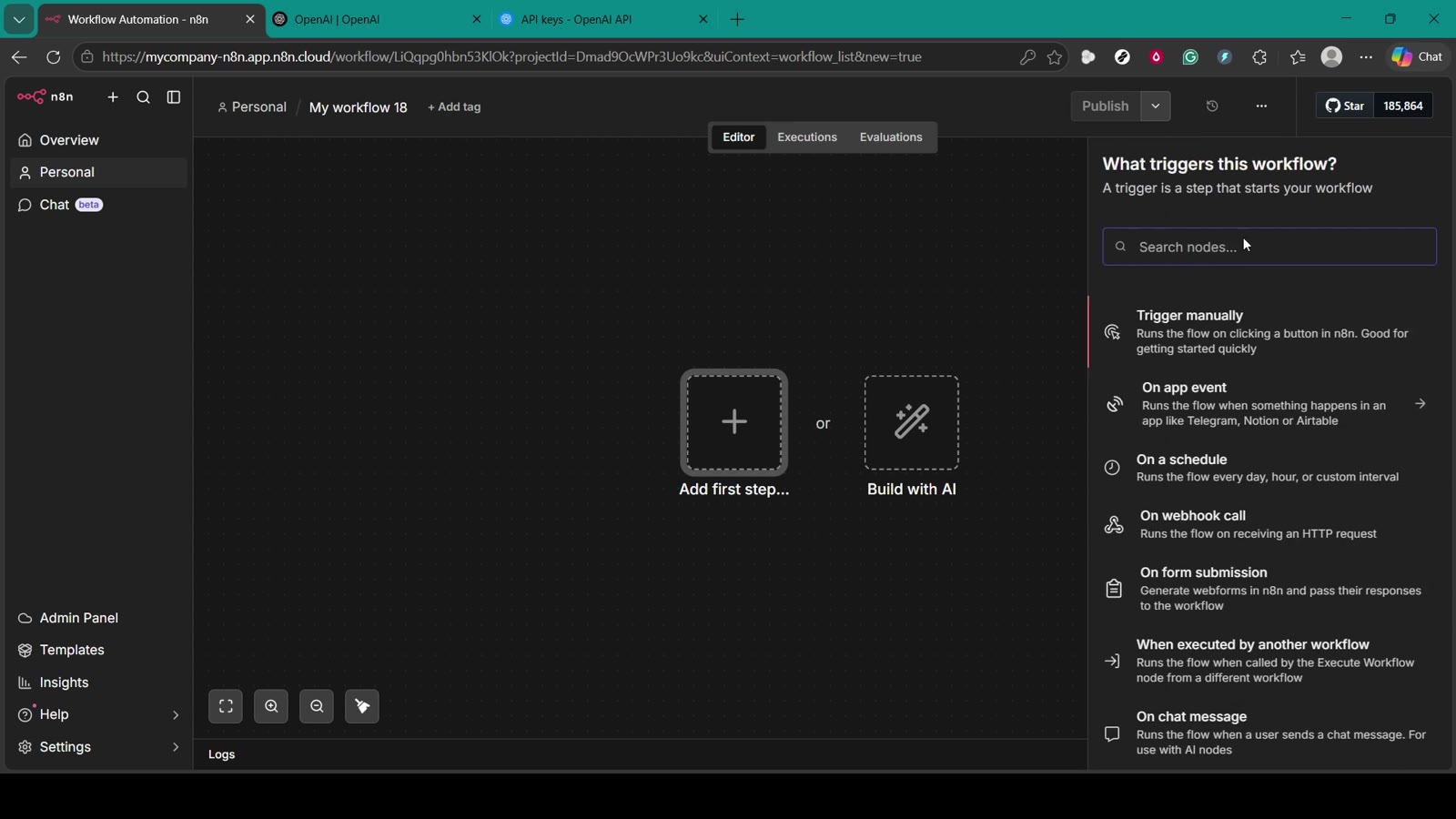Select the On chat message trigger
1456x819 pixels.
click(x=1269, y=733)
